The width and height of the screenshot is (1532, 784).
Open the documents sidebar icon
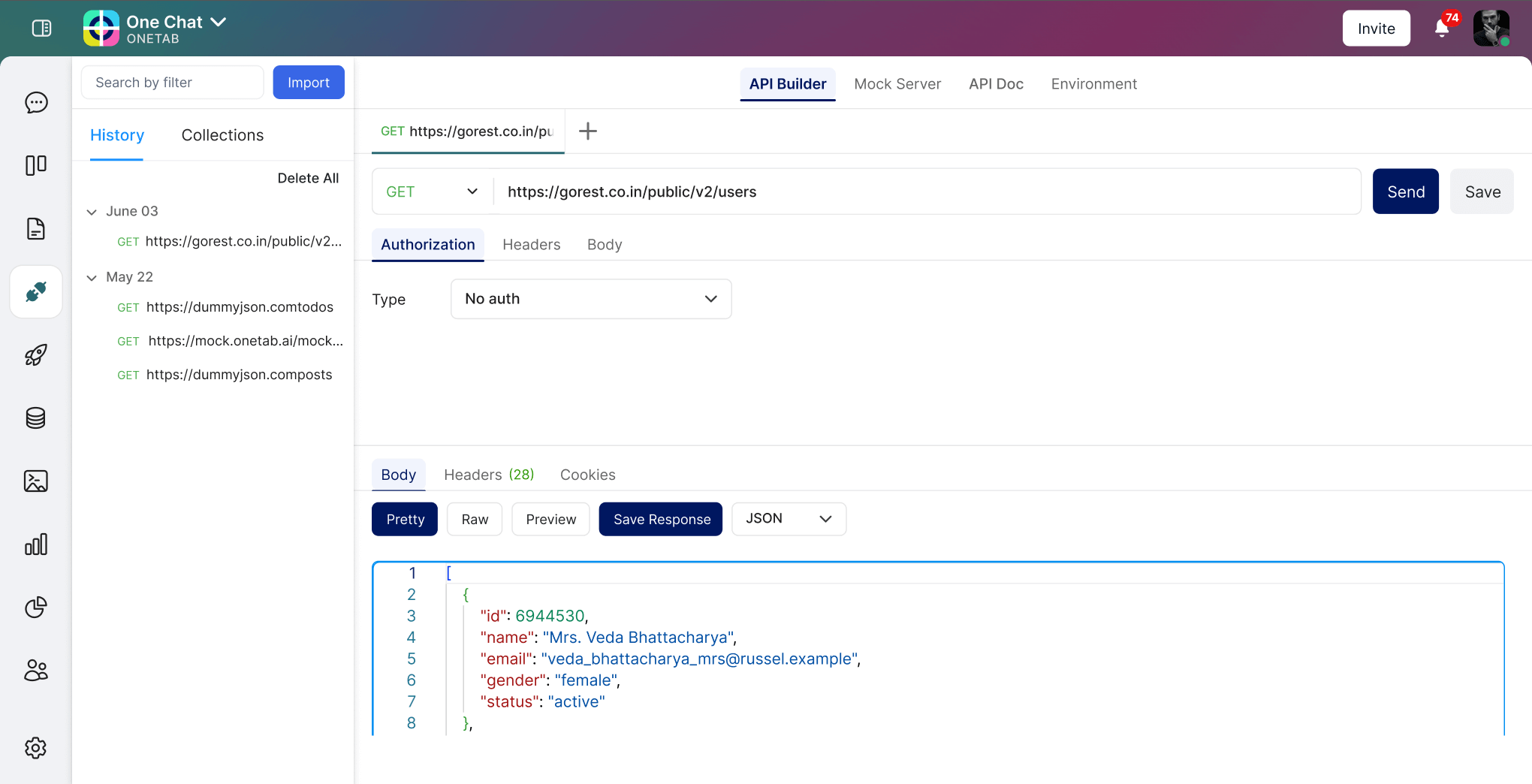[36, 228]
